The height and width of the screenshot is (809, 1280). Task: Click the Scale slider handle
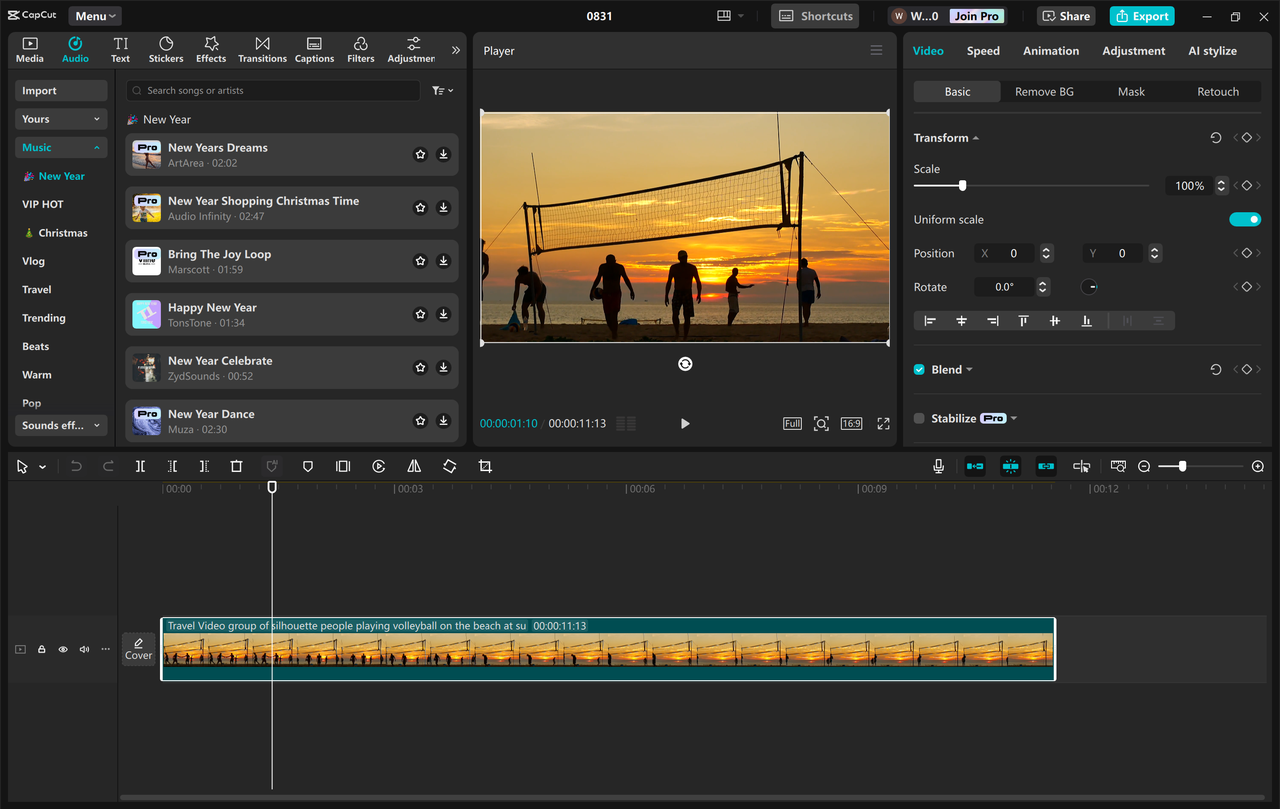click(962, 186)
